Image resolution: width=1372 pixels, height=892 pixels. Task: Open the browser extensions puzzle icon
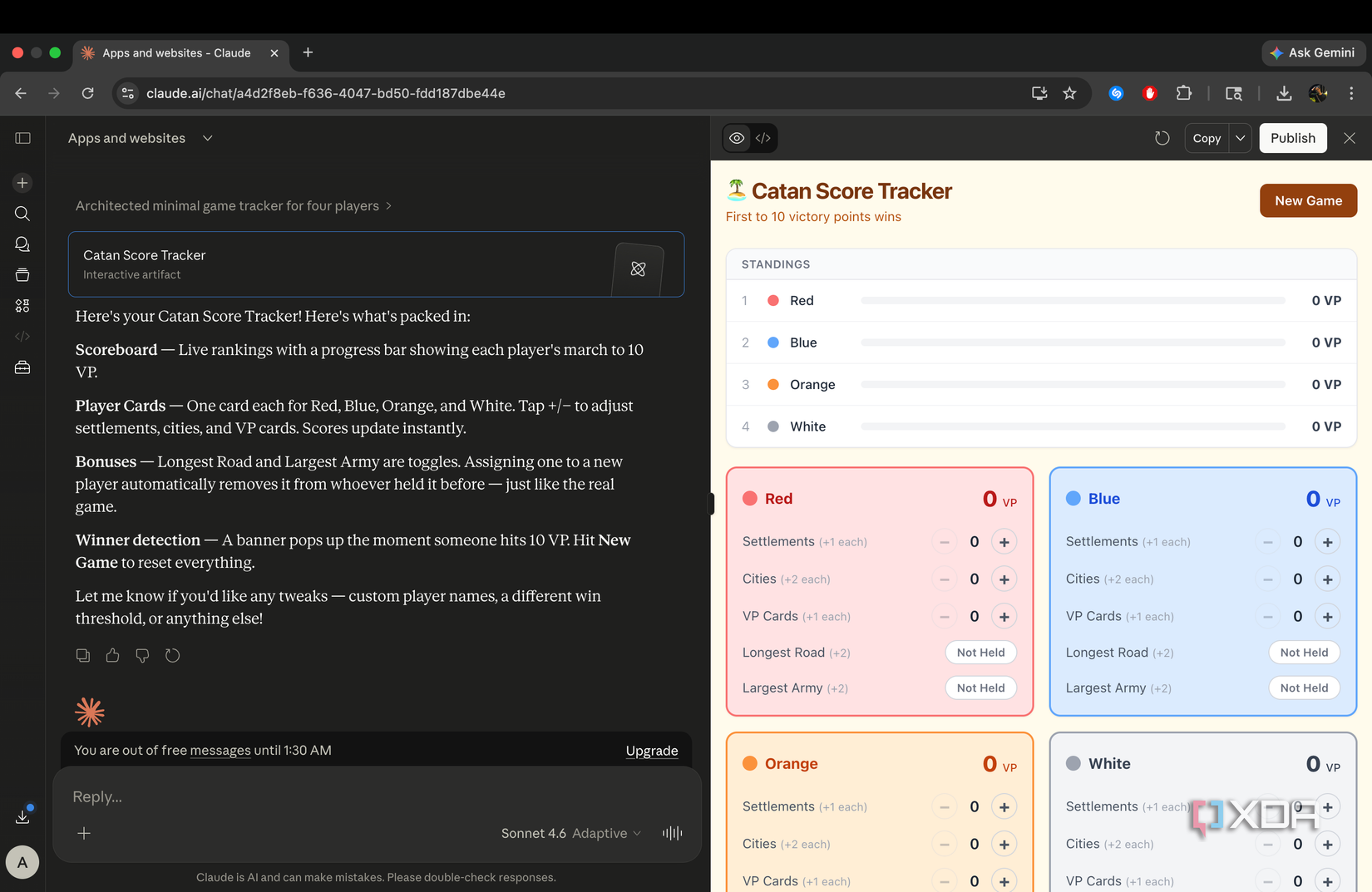1184,93
